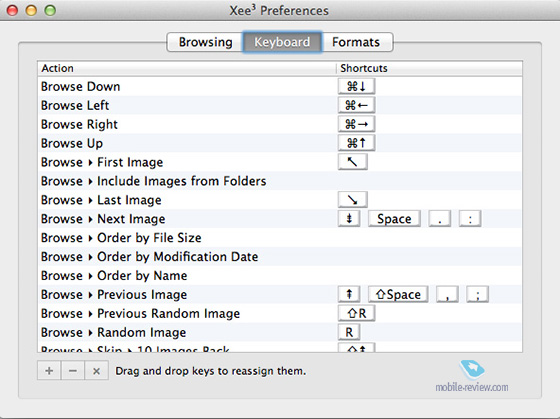The image size is (560, 419).
Task: Select the Command Down arrow key for Browse Down
Action: click(356, 86)
